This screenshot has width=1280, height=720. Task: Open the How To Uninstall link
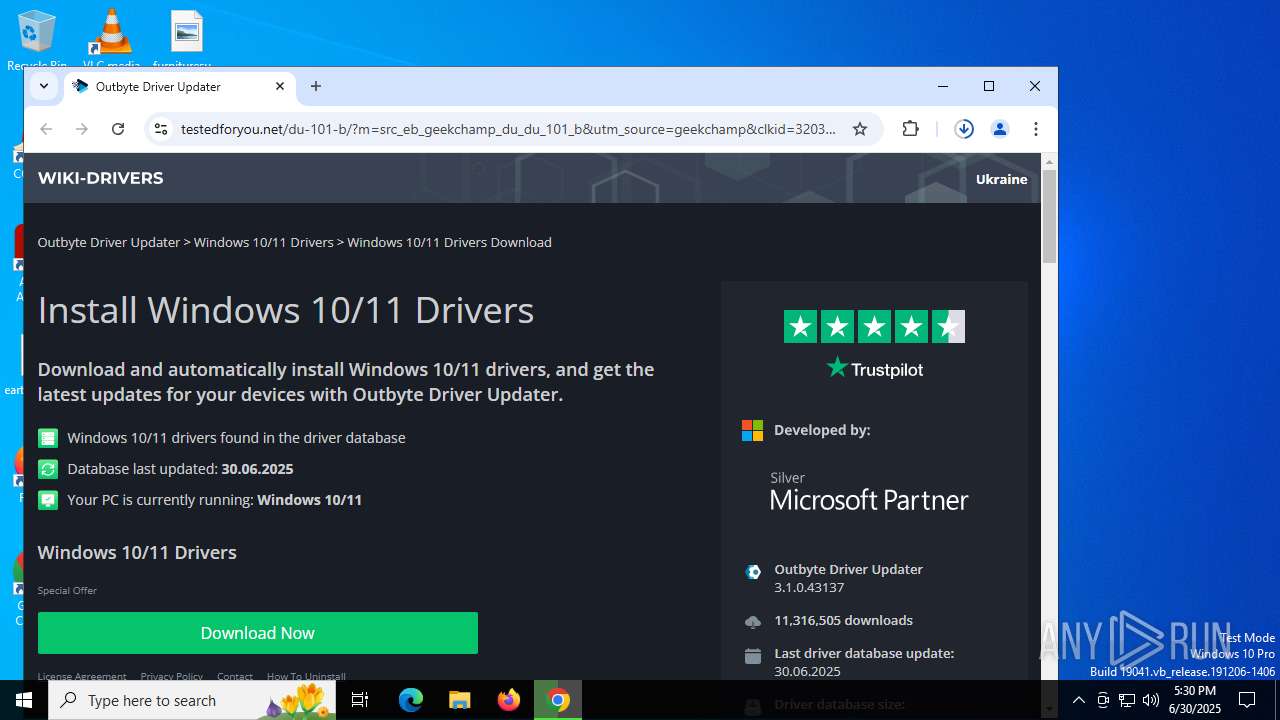click(x=306, y=676)
